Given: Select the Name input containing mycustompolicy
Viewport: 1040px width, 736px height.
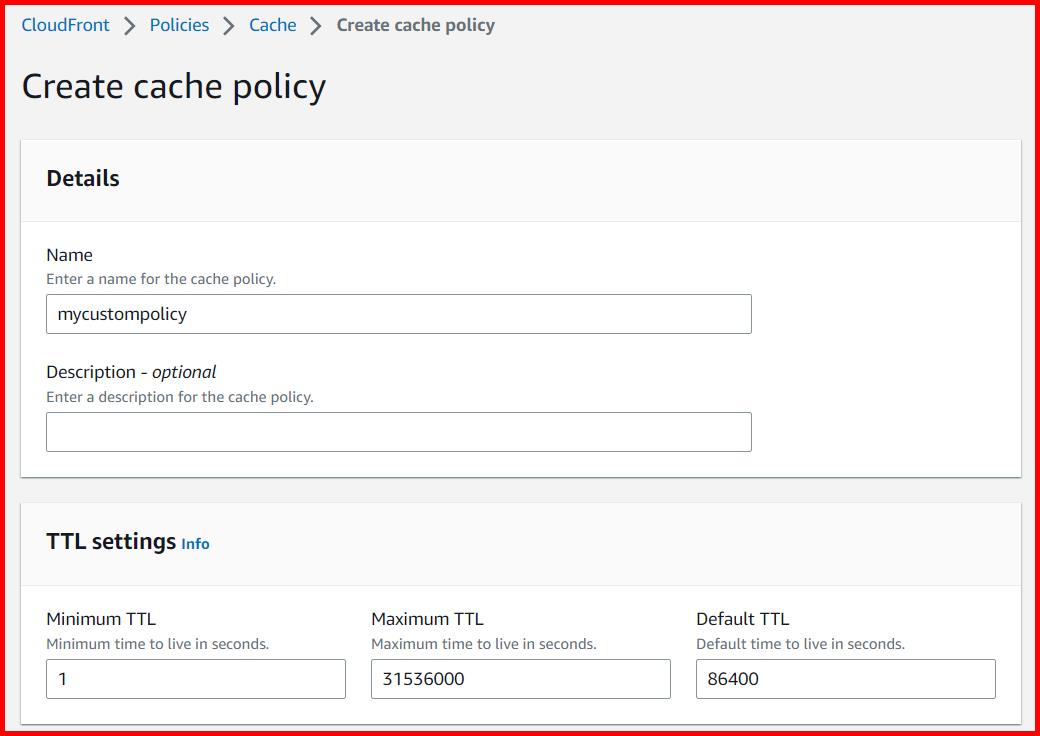Looking at the screenshot, I should point(399,314).
